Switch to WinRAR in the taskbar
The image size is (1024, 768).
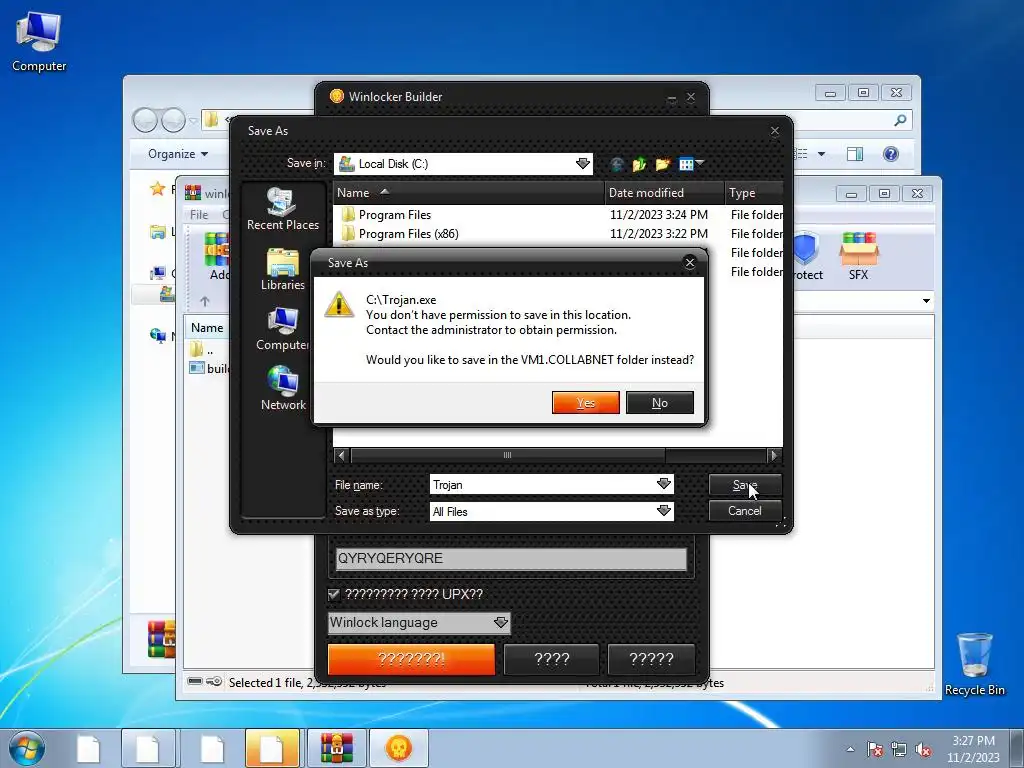[x=337, y=748]
